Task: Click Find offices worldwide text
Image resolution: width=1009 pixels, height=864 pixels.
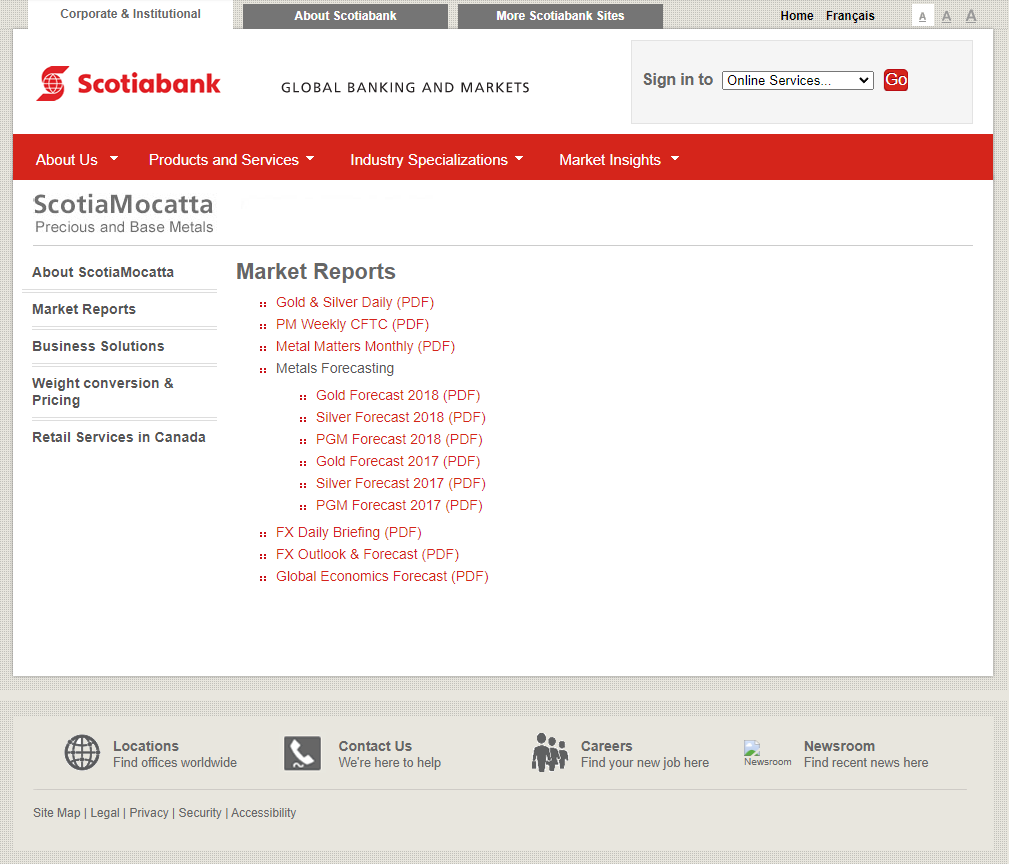Action: [x=175, y=762]
